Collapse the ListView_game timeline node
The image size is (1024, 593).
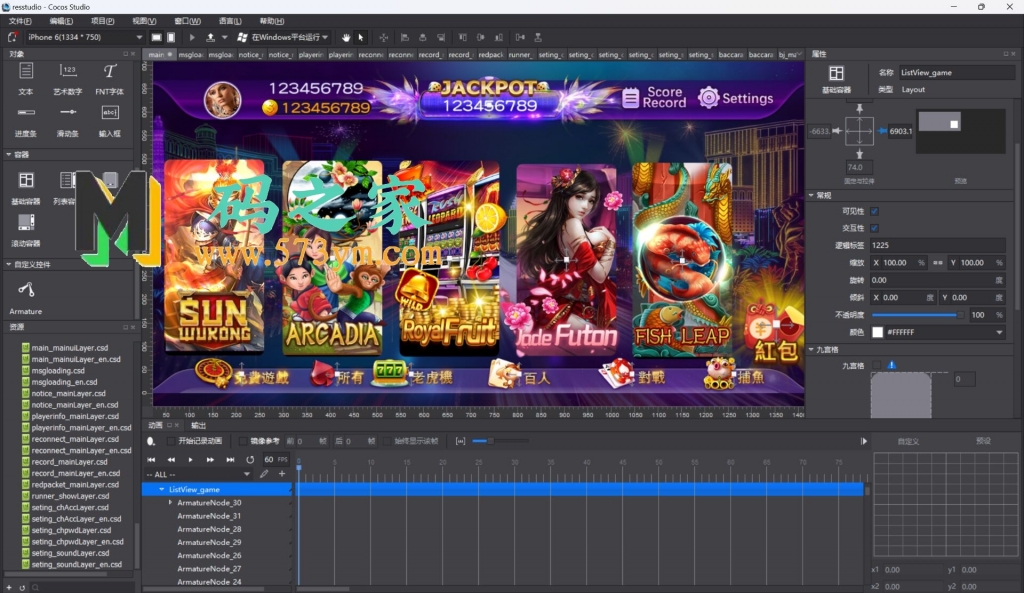pyautogui.click(x=162, y=489)
